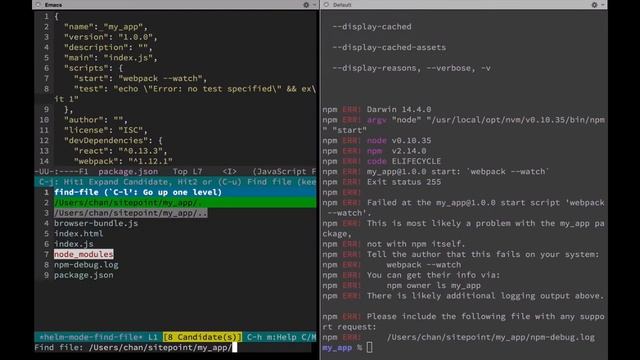
Task: Click the "start": "webpack --watch" script line
Action: 140,78
